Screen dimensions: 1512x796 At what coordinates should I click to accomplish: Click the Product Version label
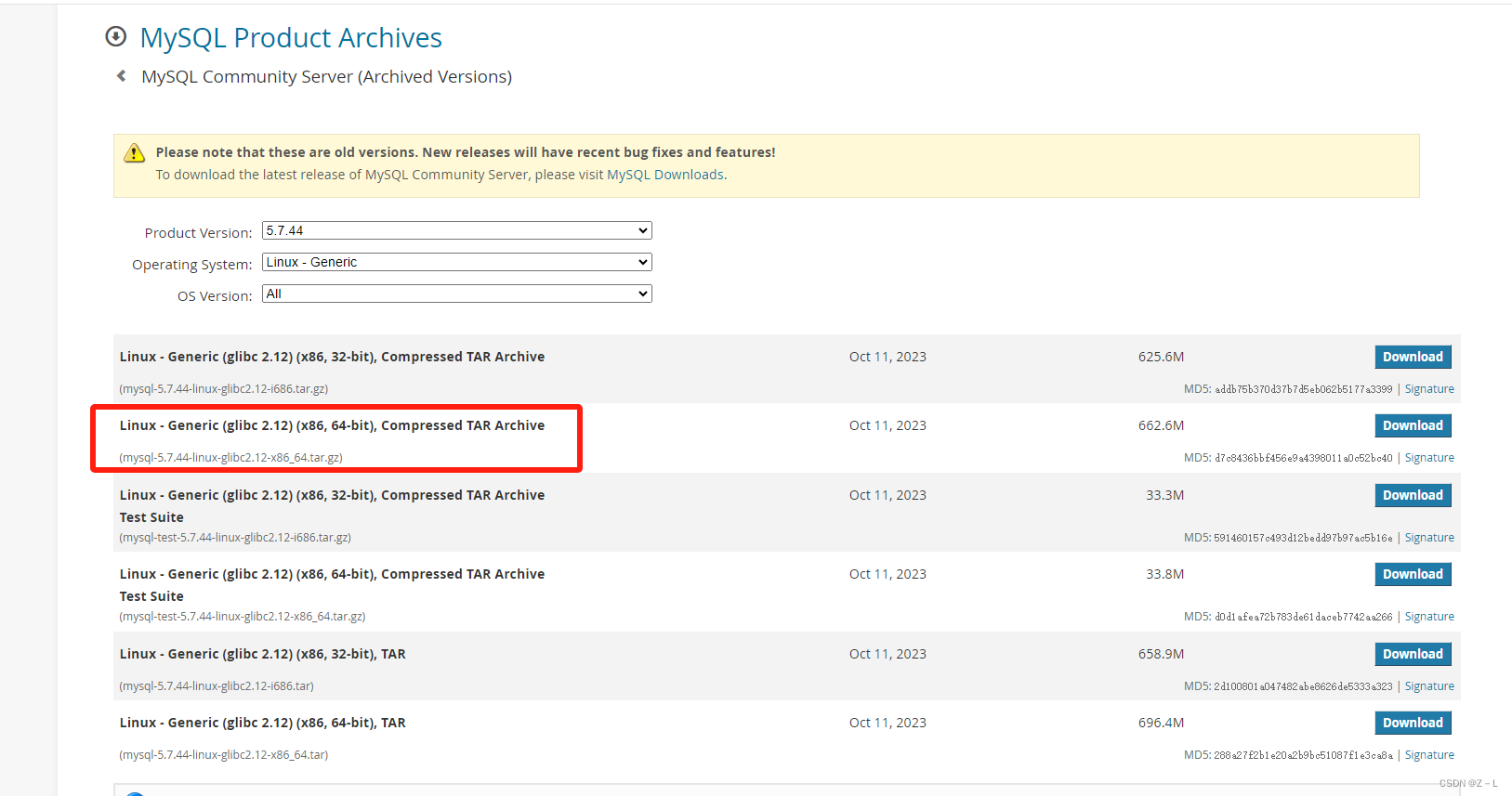point(198,233)
